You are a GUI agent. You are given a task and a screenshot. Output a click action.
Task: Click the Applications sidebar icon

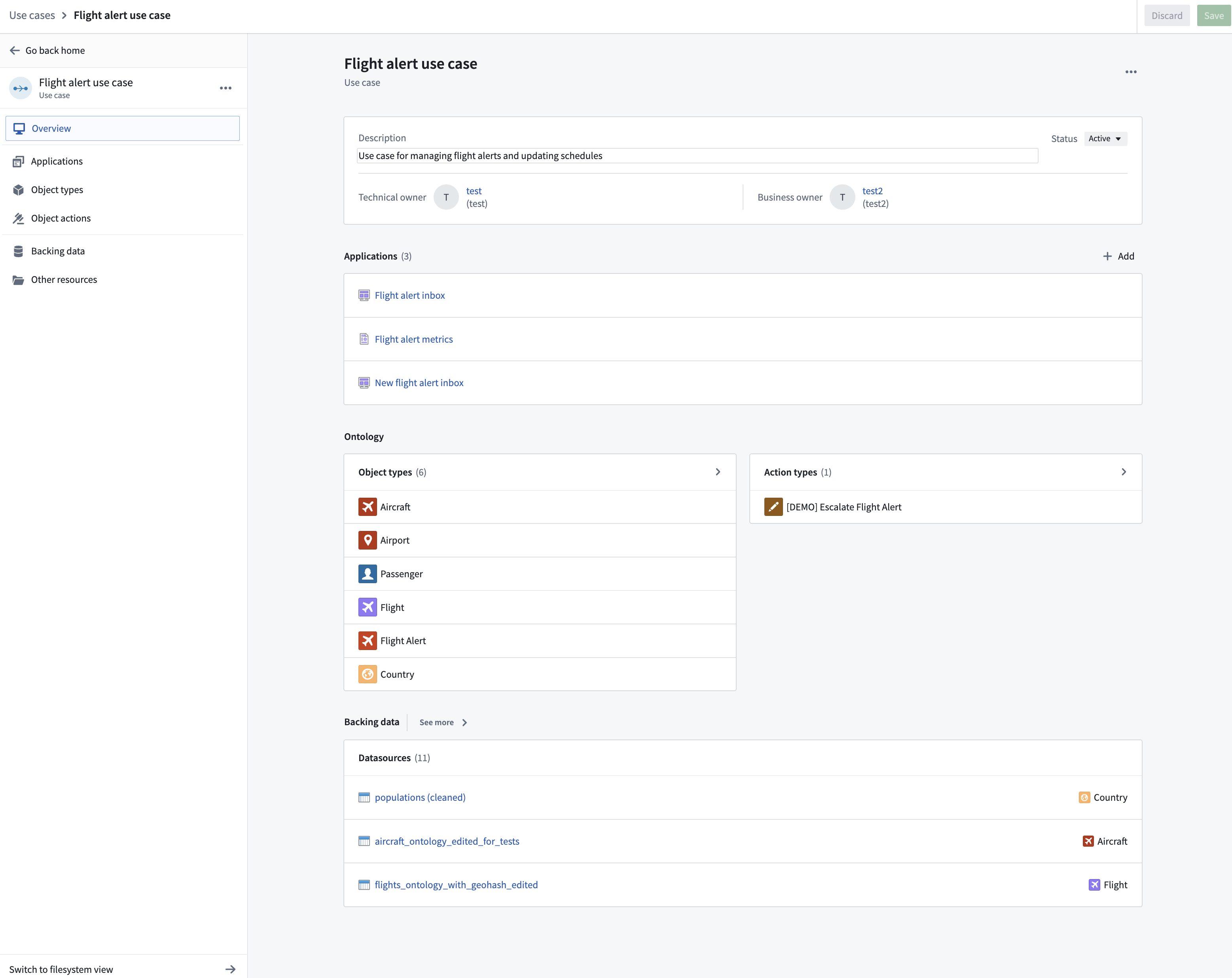[x=18, y=162]
